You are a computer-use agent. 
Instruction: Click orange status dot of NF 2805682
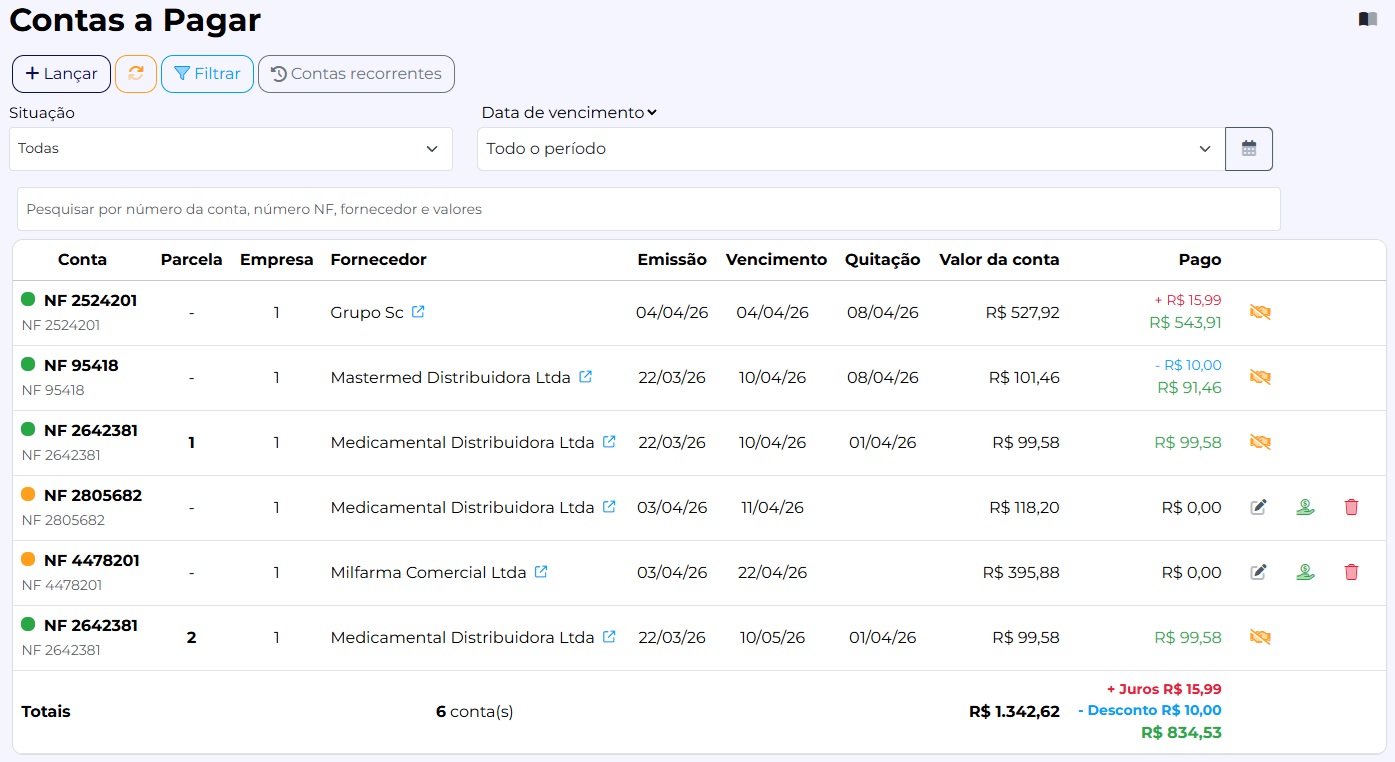(x=28, y=494)
